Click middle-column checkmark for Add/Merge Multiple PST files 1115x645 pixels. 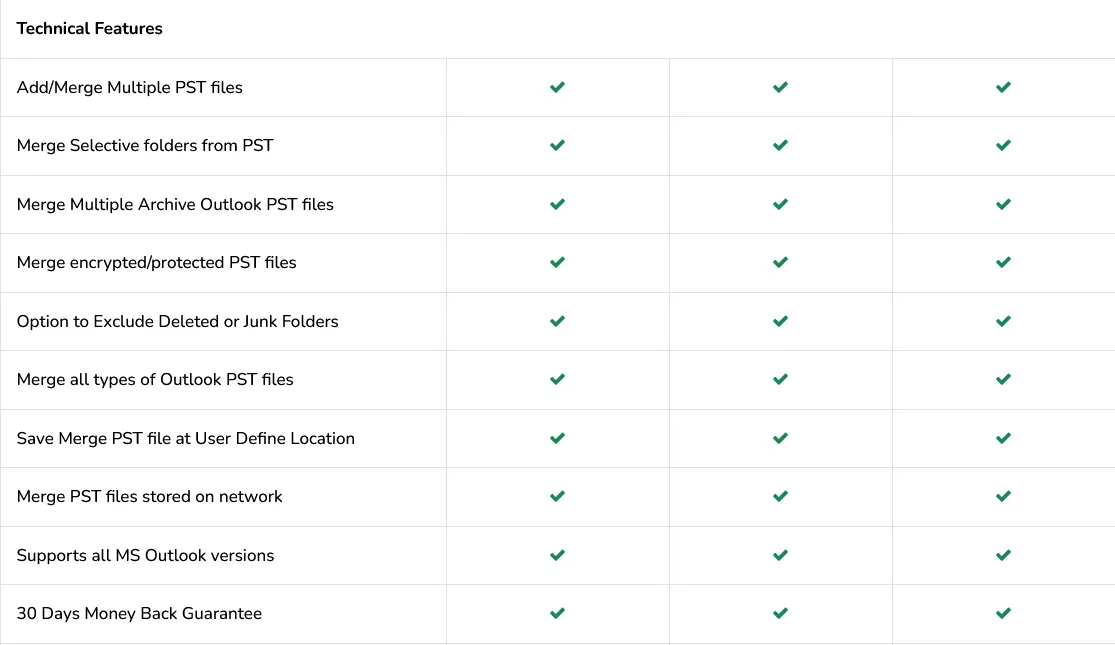pos(781,87)
